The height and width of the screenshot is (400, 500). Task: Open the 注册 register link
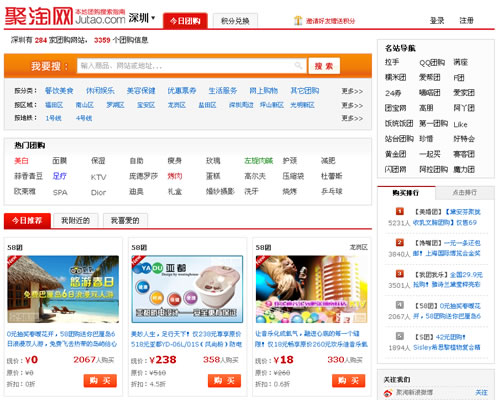tap(466, 21)
